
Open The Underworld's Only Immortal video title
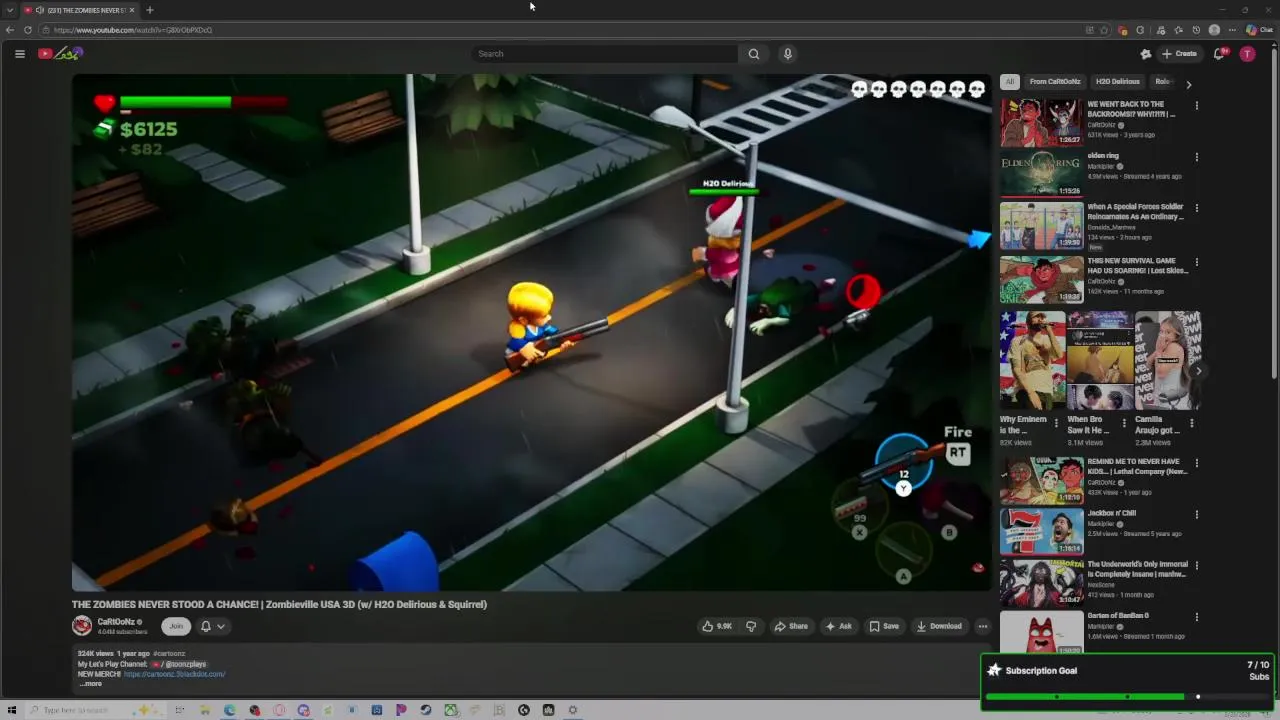coord(1137,569)
